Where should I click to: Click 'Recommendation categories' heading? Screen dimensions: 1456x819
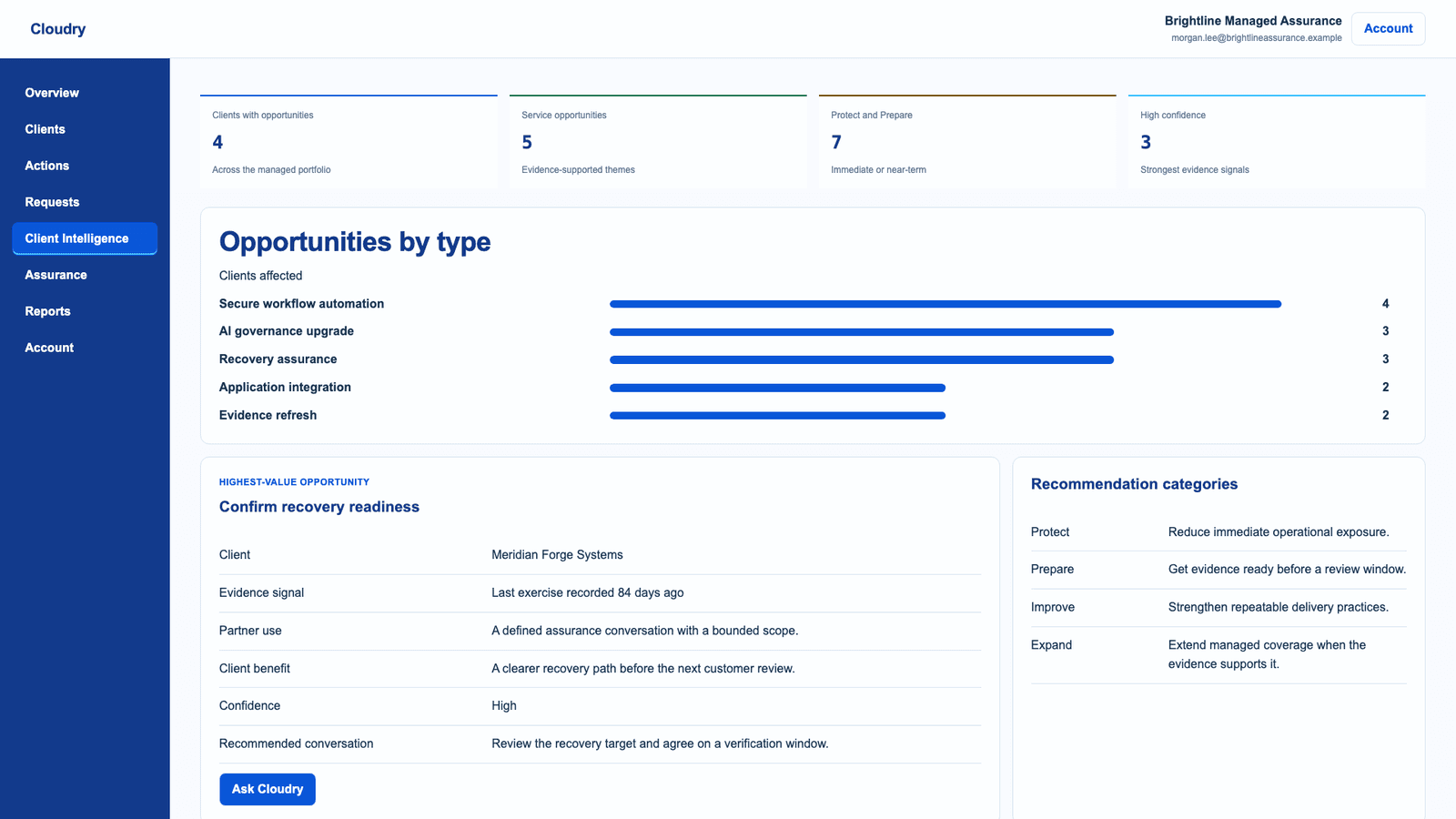tap(1134, 484)
